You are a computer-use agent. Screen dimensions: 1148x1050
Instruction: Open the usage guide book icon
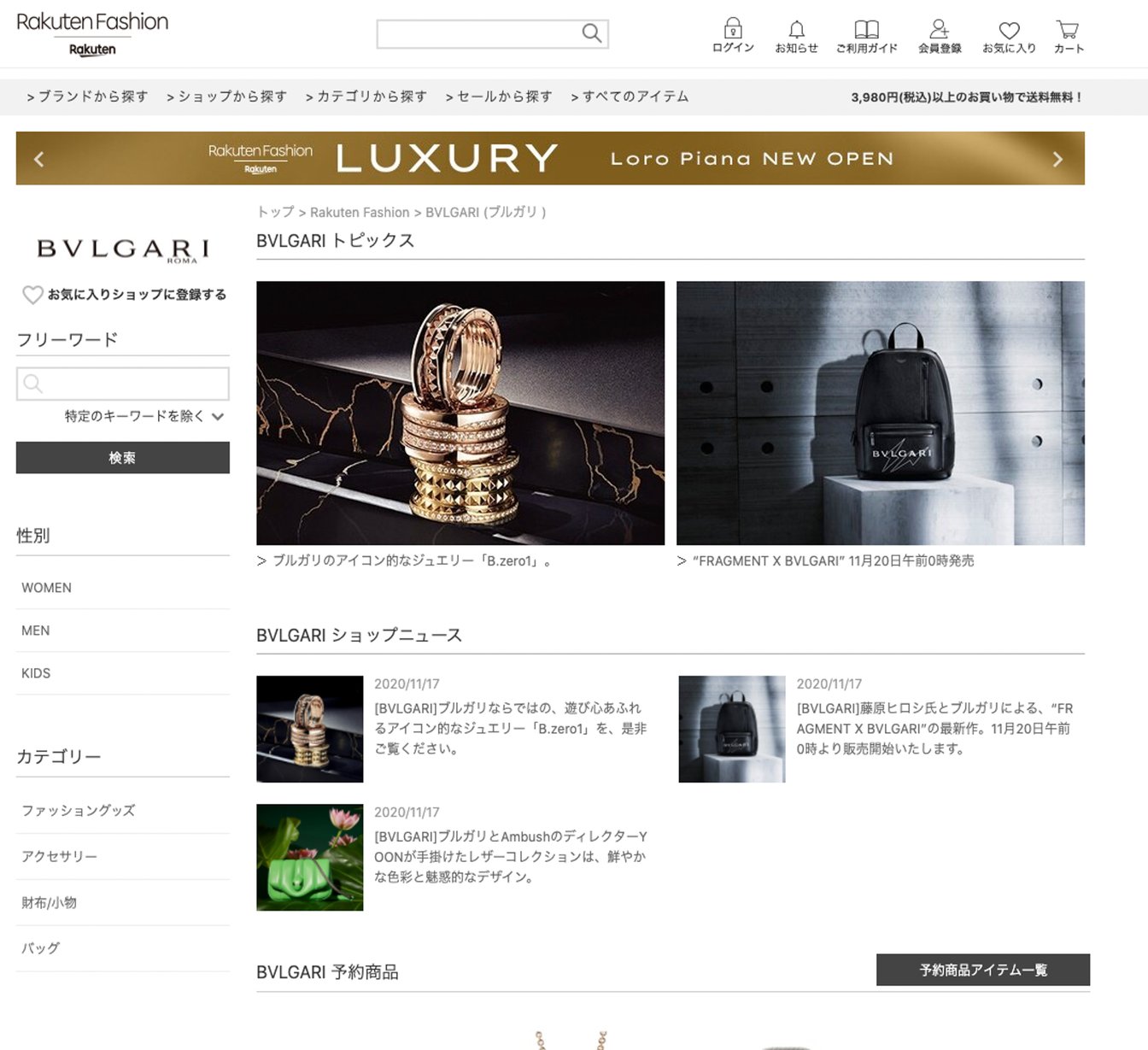click(x=866, y=30)
